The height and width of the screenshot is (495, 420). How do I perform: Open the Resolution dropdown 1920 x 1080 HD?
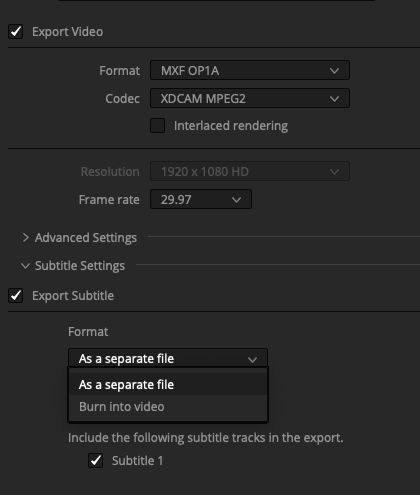tap(250, 171)
